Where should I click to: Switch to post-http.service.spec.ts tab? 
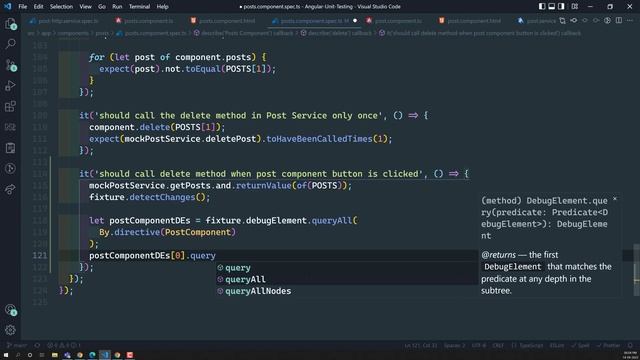point(65,21)
